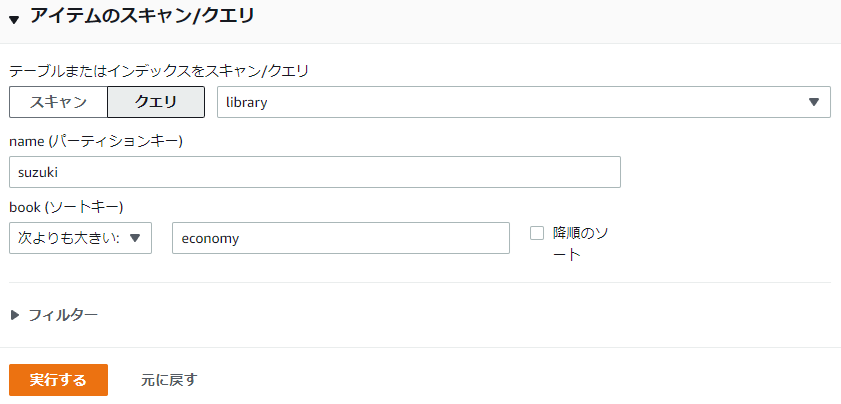
Task: Click the アイテムのスキャン/クエリ heading text
Action: tap(143, 15)
